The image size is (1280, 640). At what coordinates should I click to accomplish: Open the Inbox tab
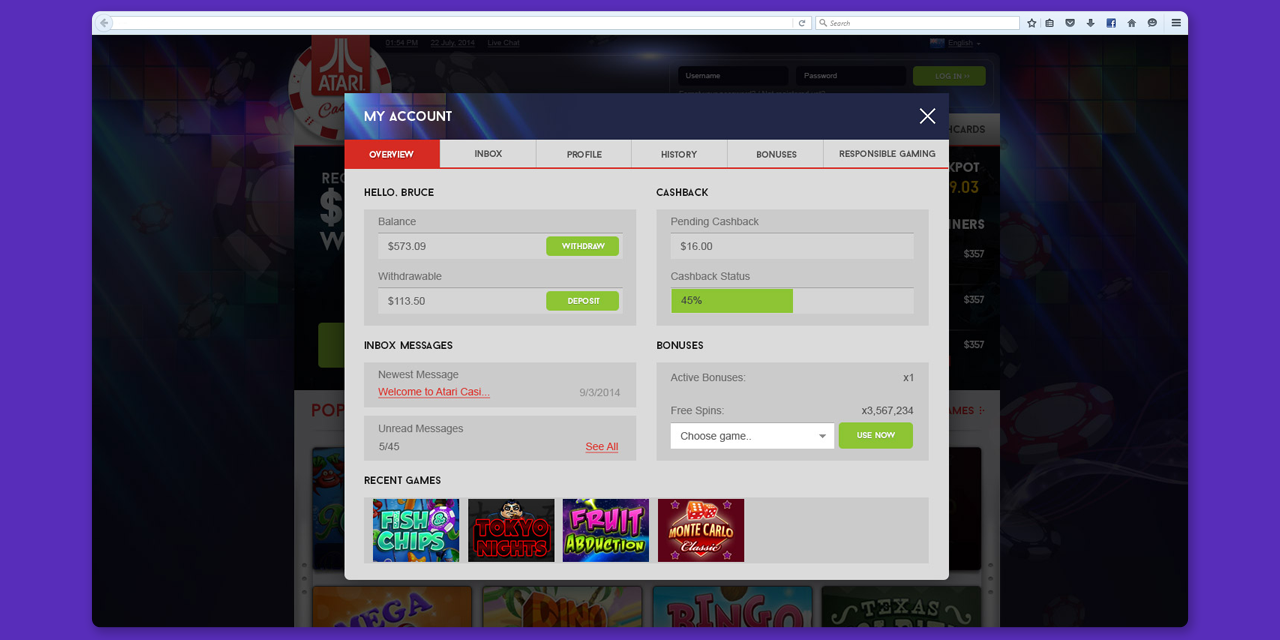[488, 154]
